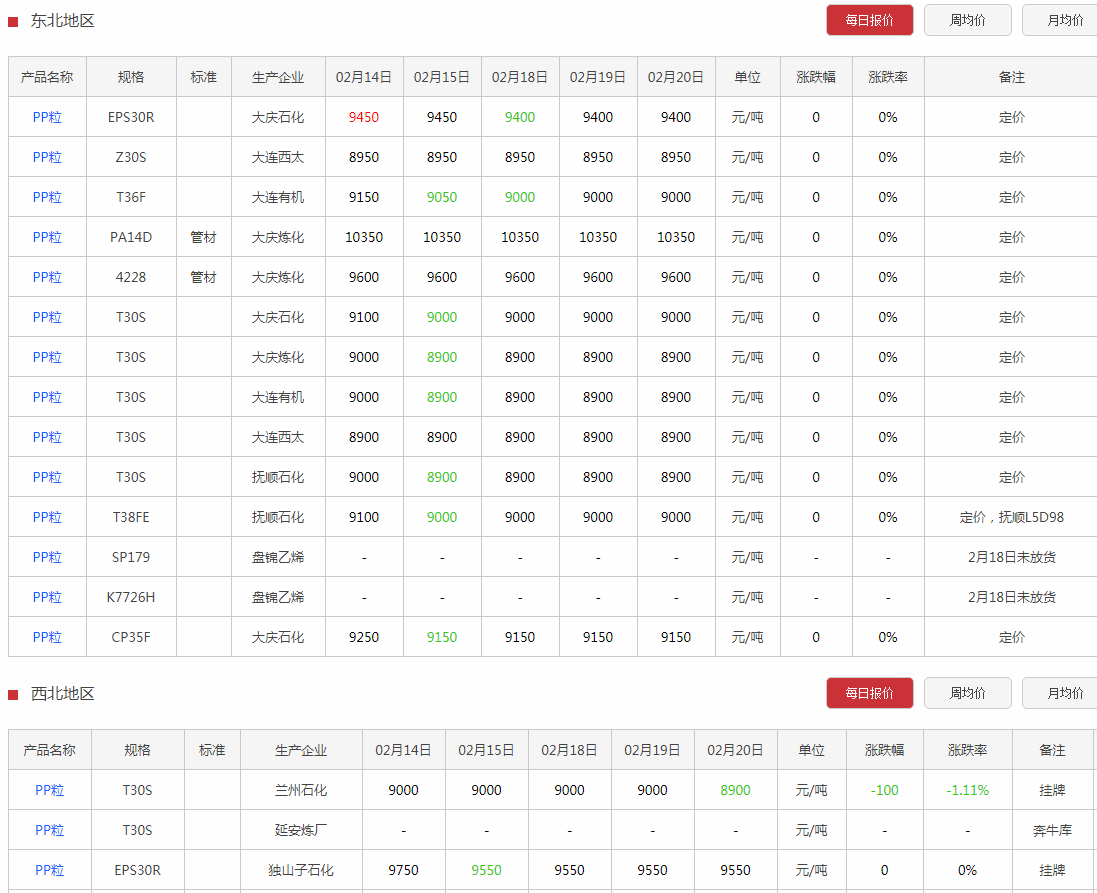Switch to 周均价 in 西北地区 section

point(967,693)
